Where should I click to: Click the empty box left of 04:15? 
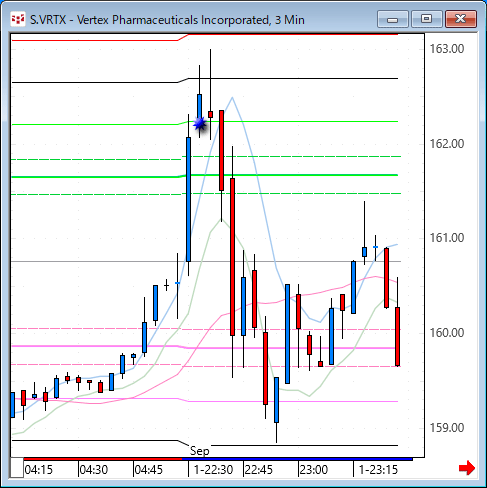click(17, 468)
